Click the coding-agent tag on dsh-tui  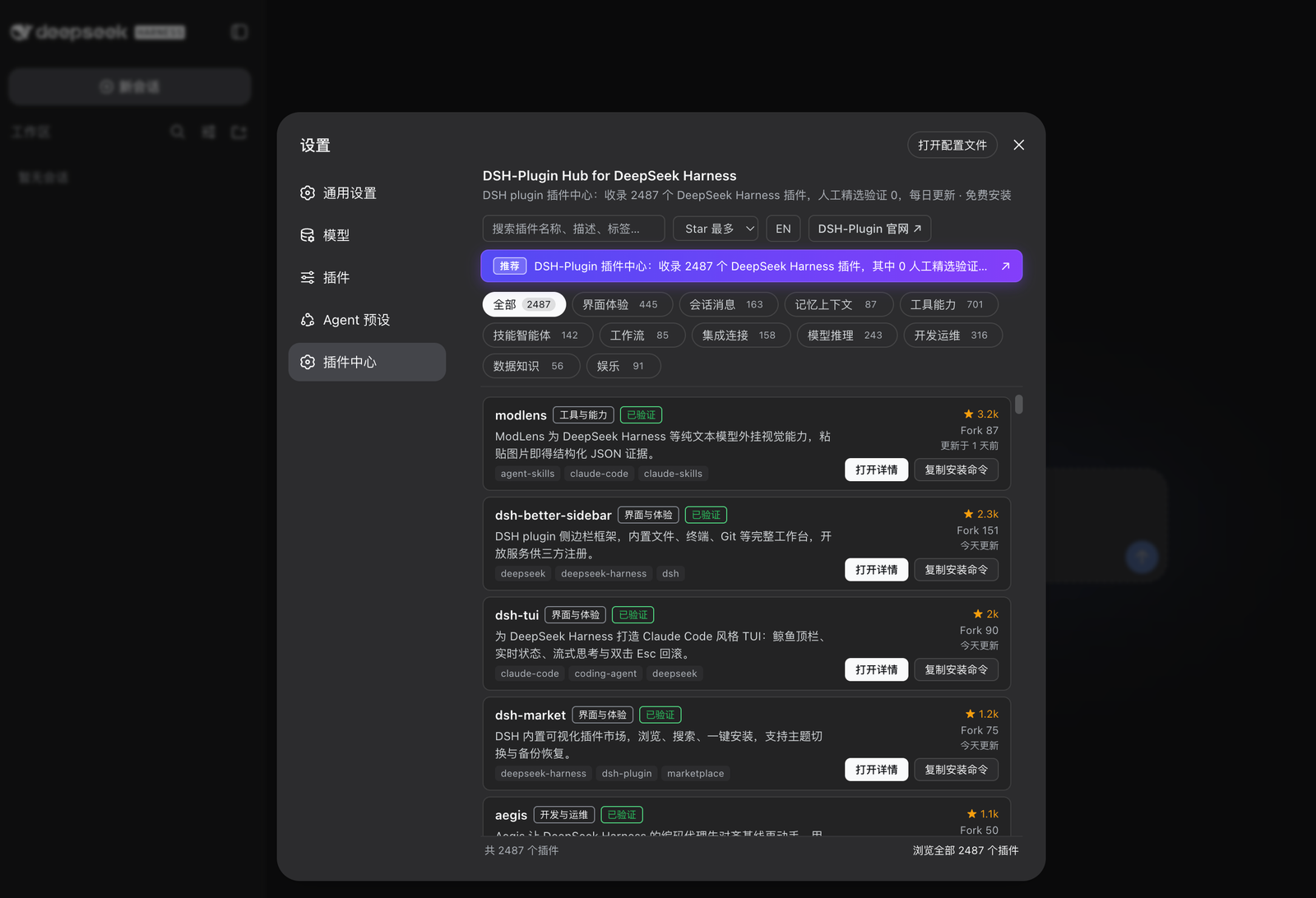pos(605,673)
